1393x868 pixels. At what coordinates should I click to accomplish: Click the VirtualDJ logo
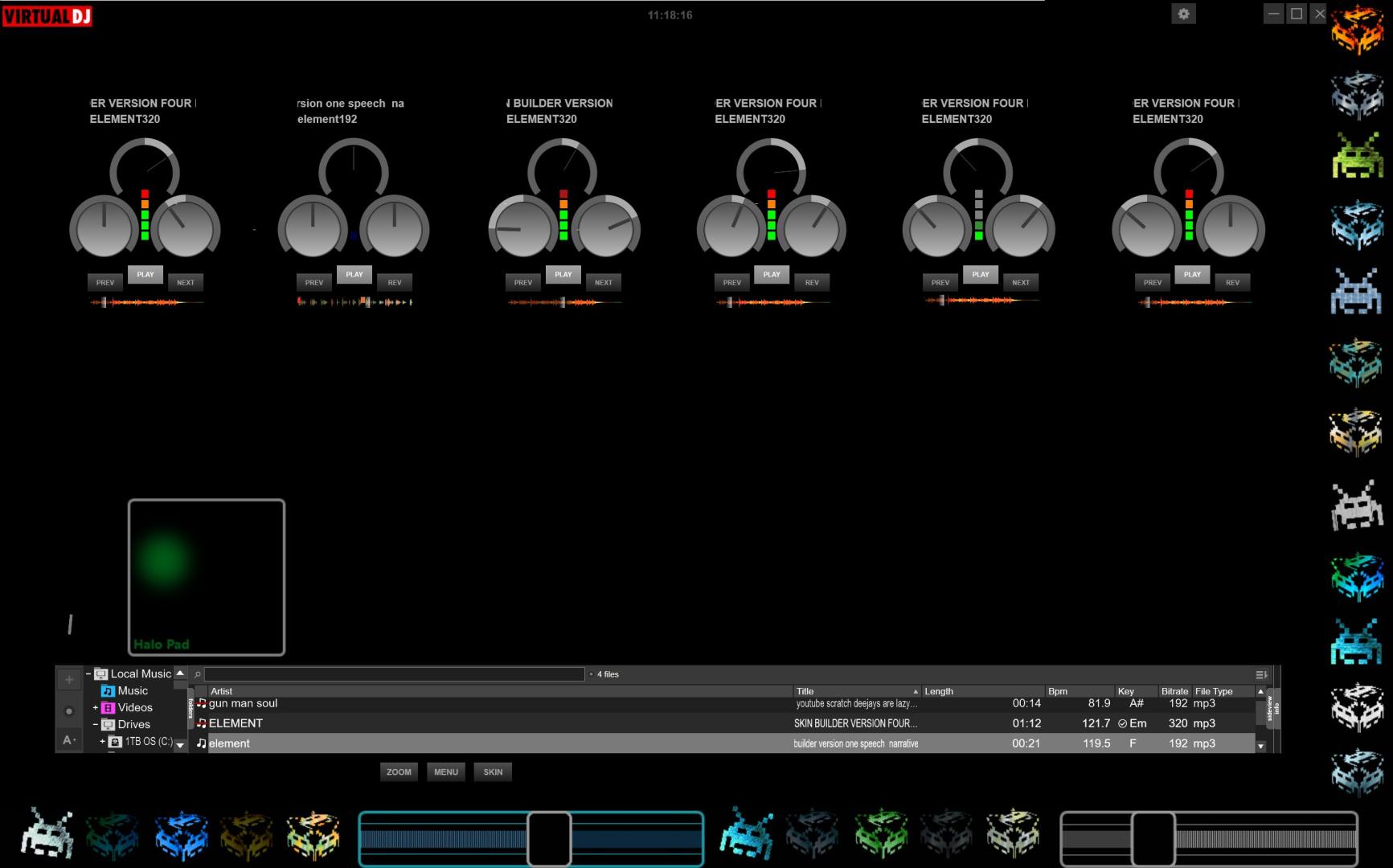pos(47,15)
